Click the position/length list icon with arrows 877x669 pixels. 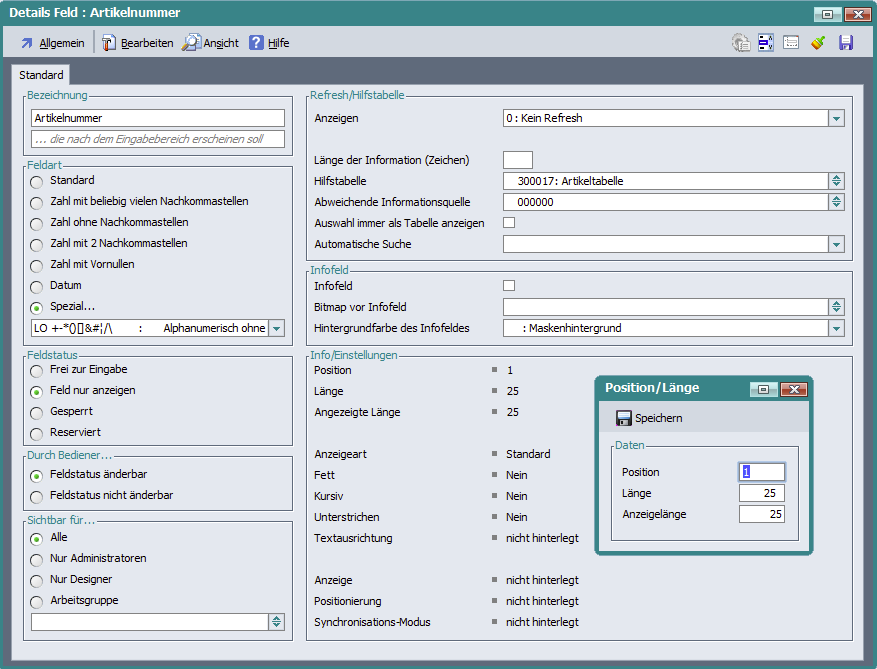click(766, 43)
